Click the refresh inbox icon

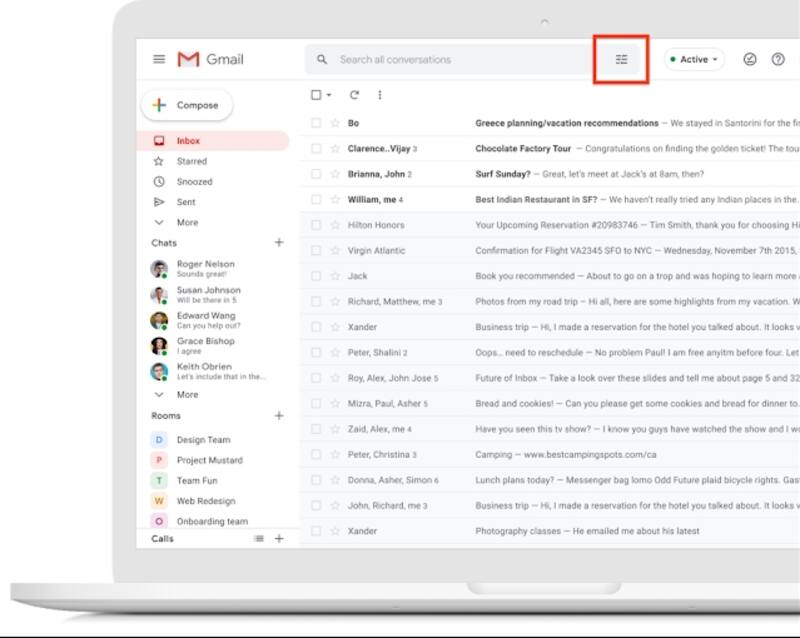click(354, 95)
